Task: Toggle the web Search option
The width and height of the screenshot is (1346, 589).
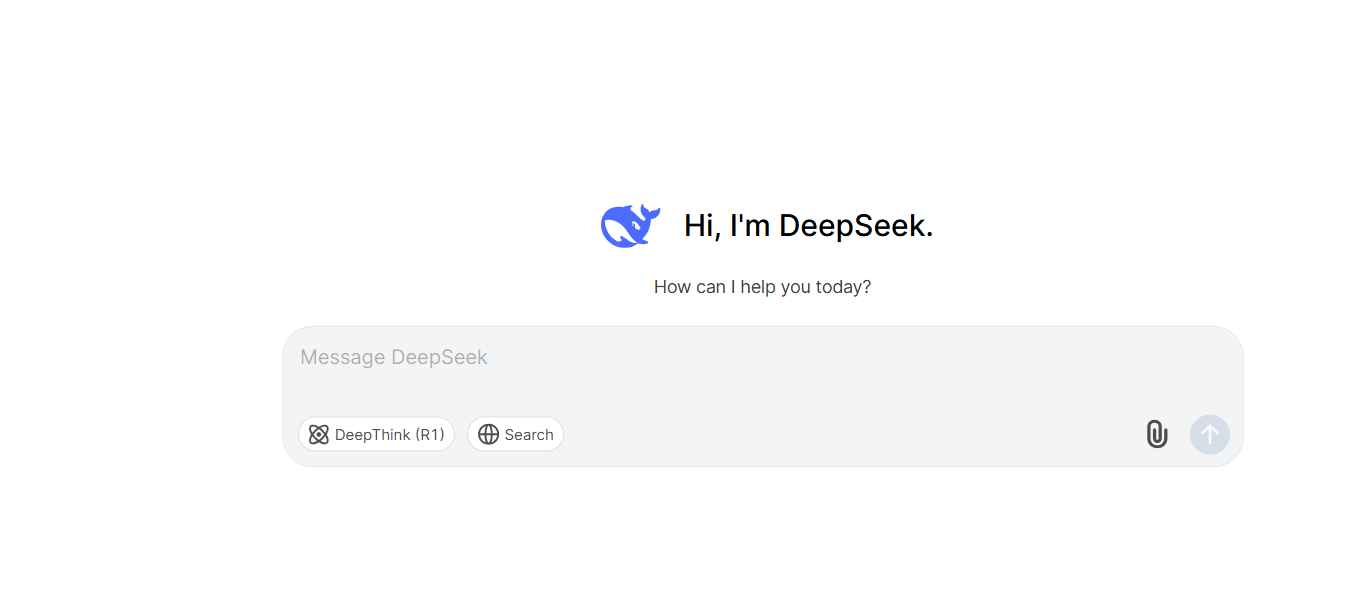Action: click(x=515, y=434)
